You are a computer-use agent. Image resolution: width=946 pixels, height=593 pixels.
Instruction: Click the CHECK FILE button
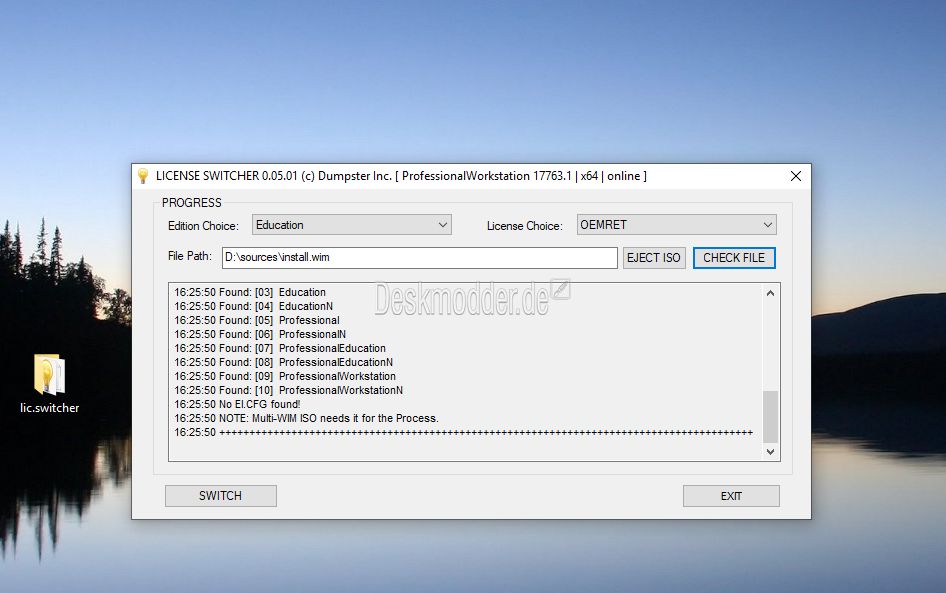point(734,257)
